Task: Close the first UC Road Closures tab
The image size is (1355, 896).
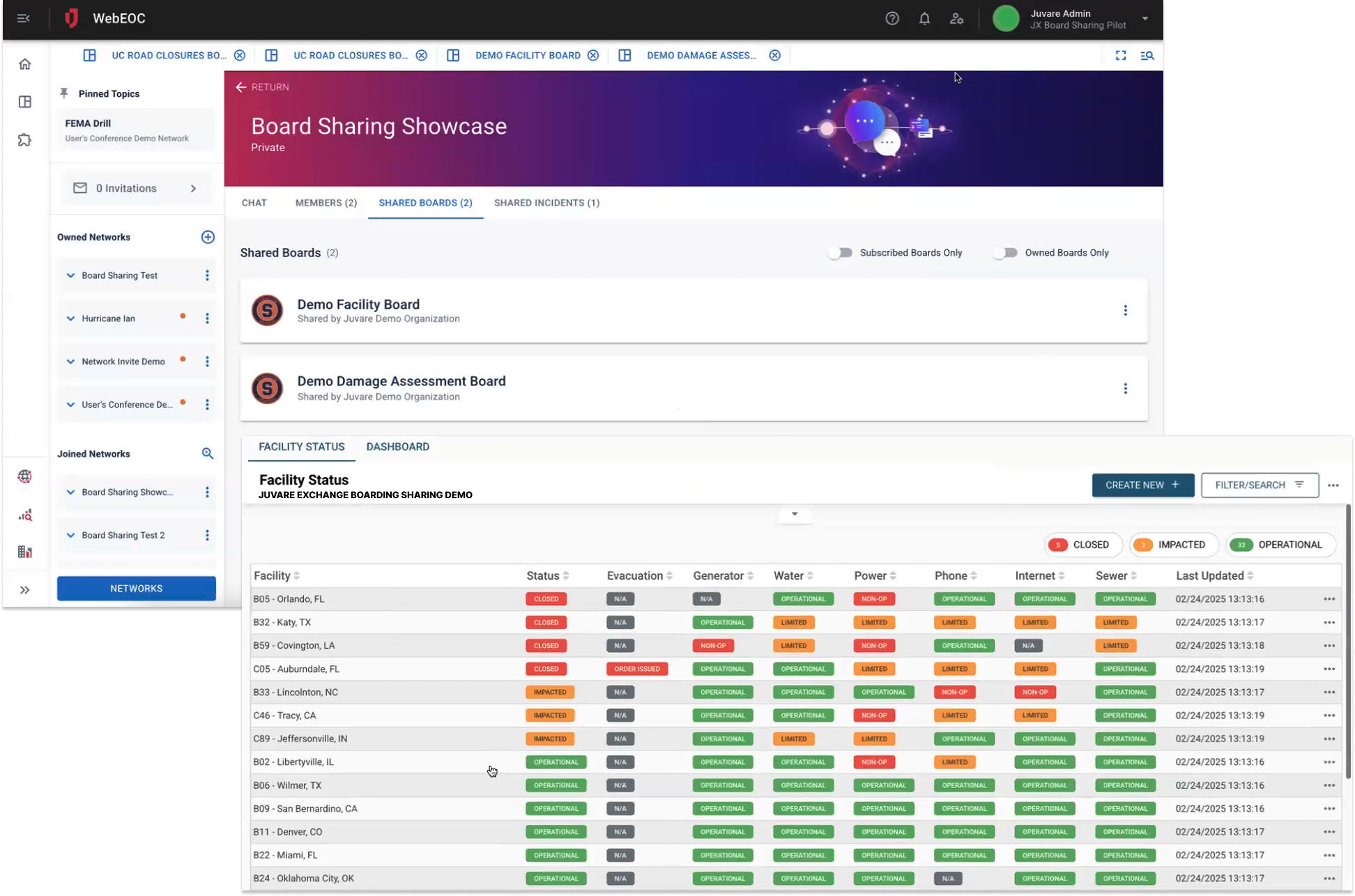Action: click(x=240, y=55)
